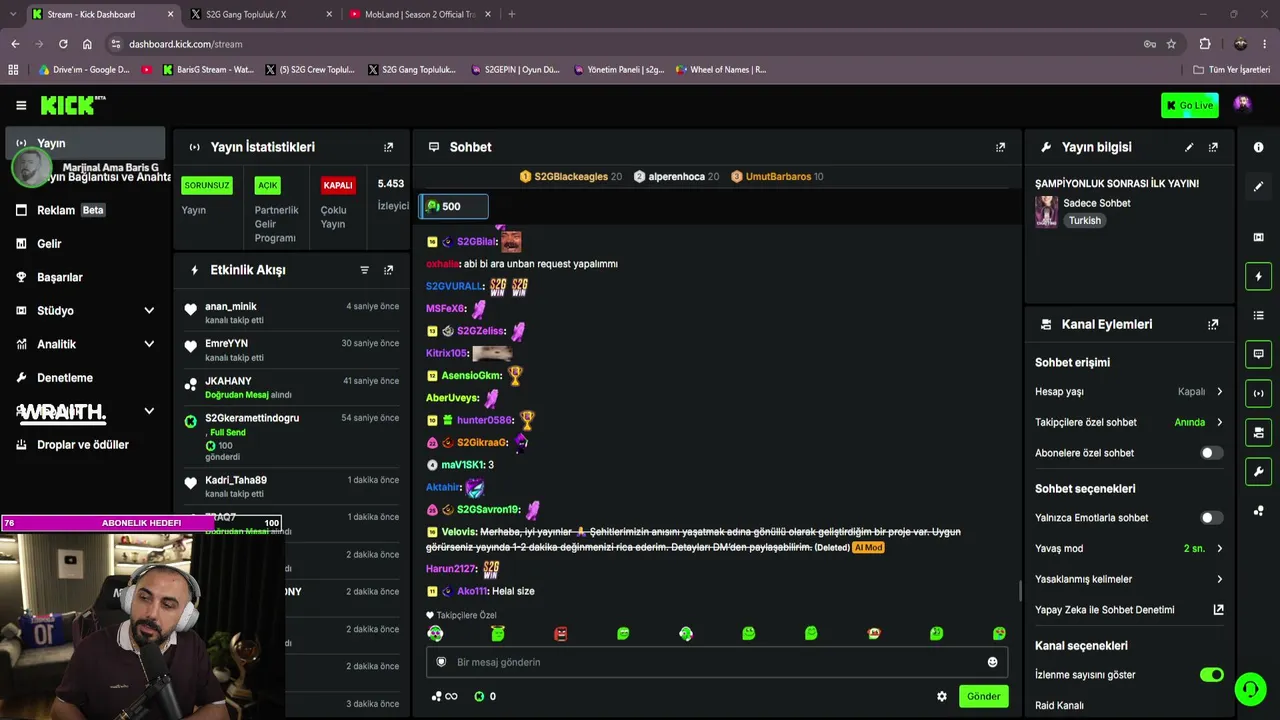This screenshot has height=720, width=1280.
Task: Open the Wheel of Names bookmark
Action: (721, 70)
